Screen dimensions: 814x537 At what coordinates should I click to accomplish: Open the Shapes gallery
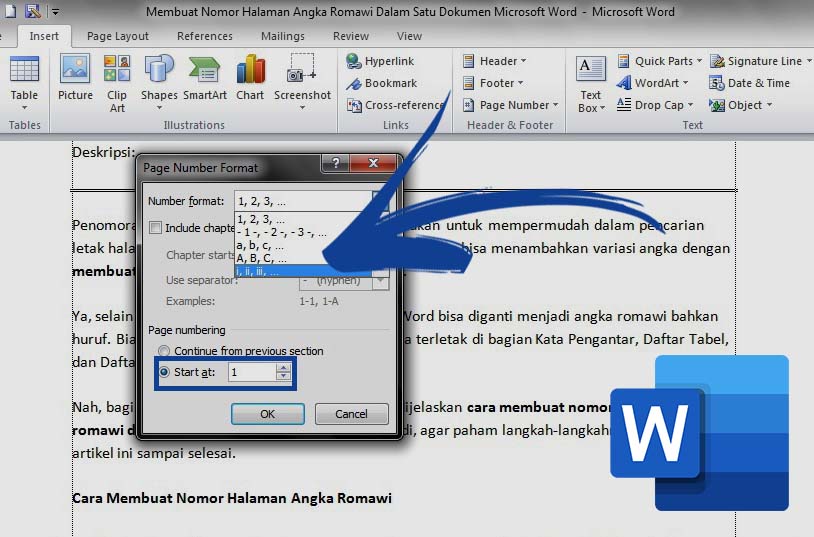click(159, 83)
